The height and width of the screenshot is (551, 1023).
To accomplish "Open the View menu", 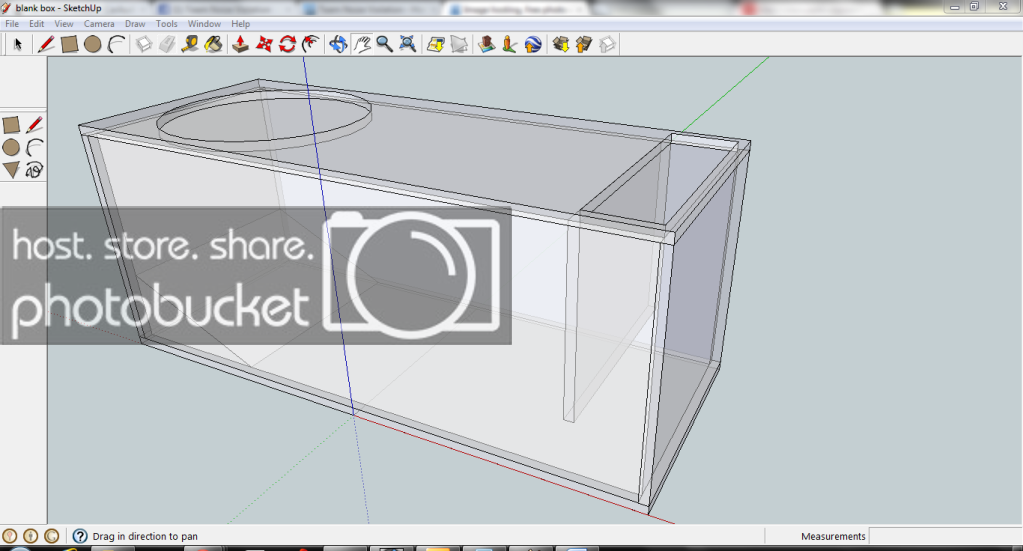I will click(63, 23).
